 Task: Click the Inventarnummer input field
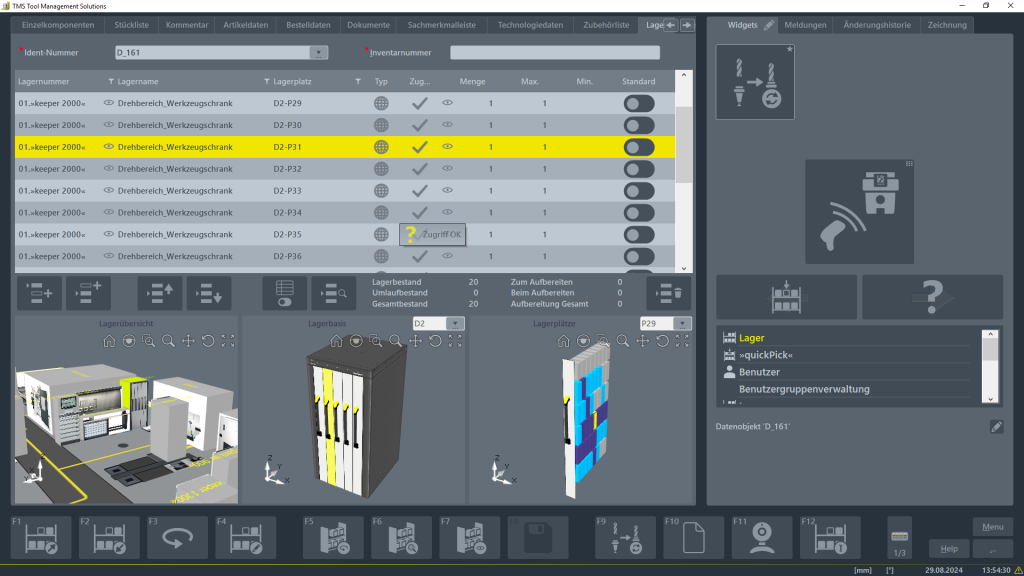coord(554,53)
